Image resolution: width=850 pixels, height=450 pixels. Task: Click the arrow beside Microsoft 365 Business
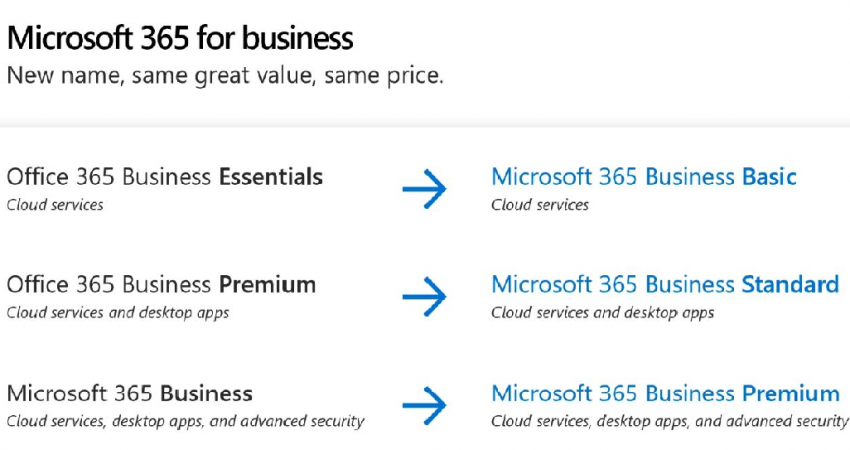(424, 404)
